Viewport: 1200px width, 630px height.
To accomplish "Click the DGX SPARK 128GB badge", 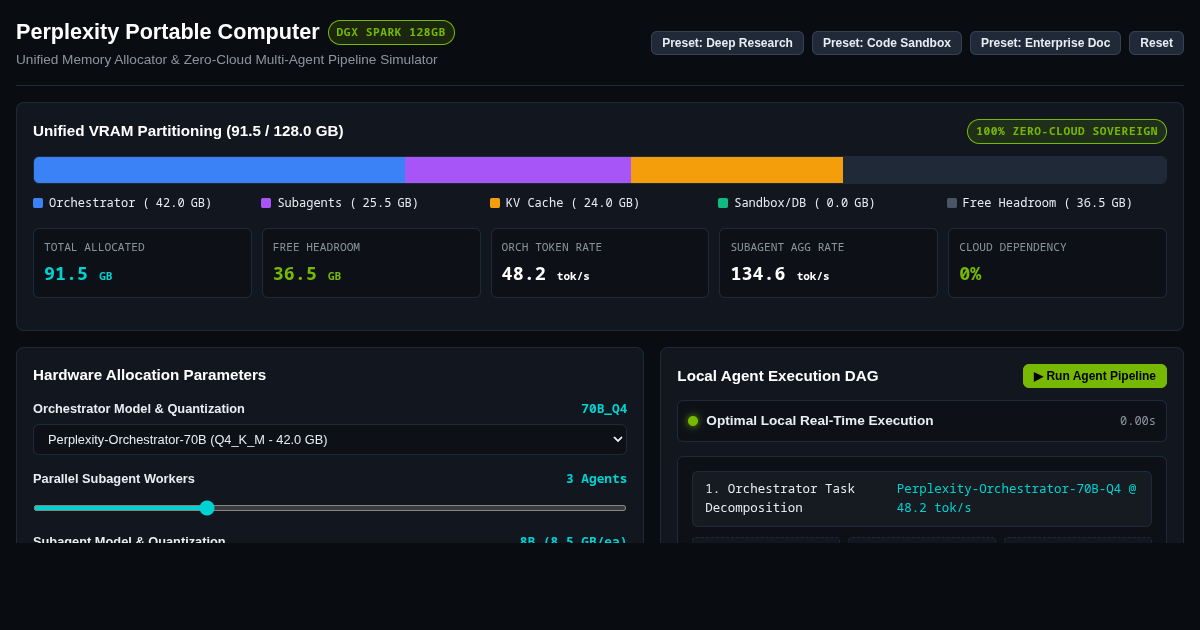I will [391, 32].
